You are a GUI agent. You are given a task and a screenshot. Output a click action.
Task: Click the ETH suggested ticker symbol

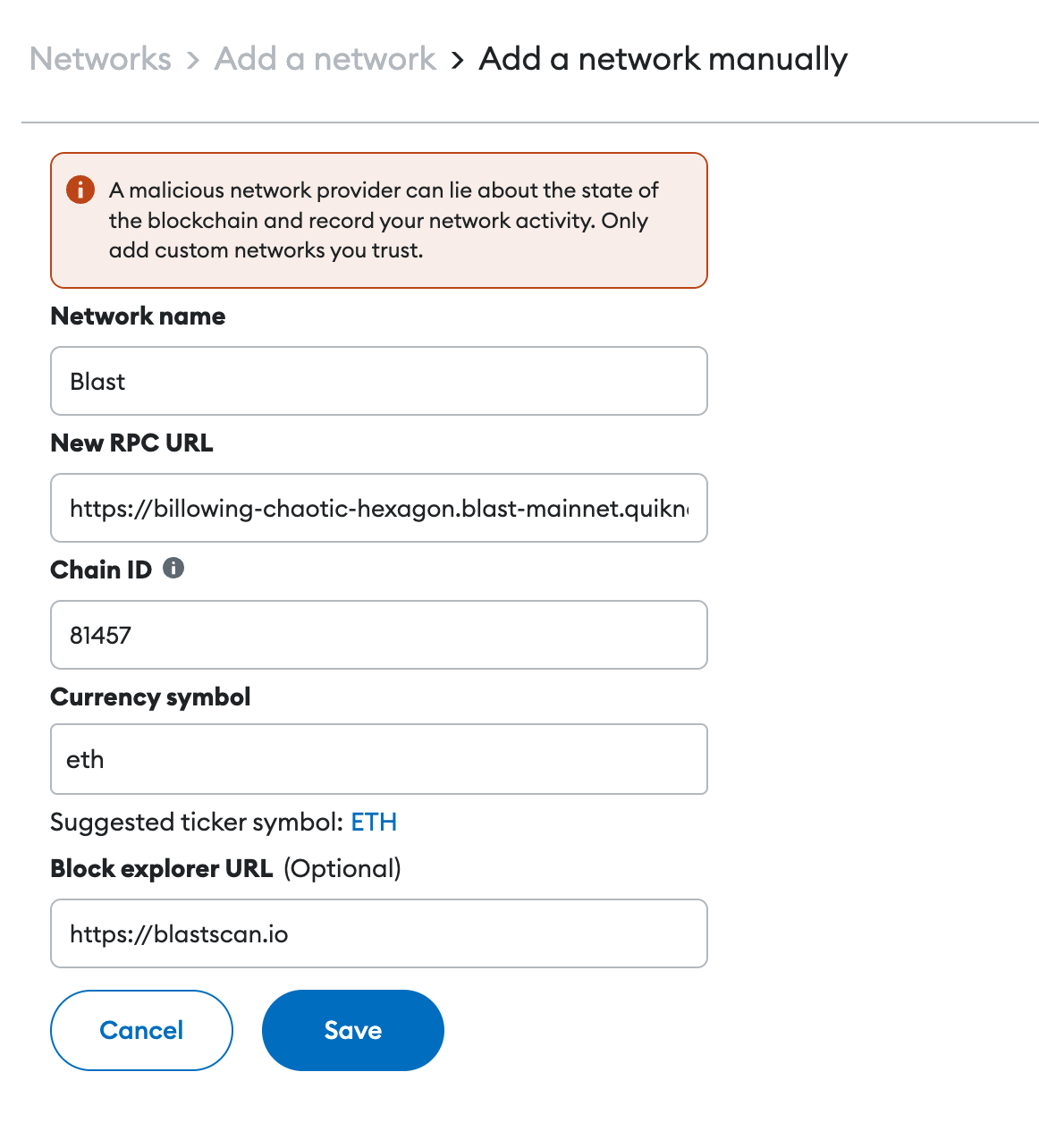tap(374, 822)
